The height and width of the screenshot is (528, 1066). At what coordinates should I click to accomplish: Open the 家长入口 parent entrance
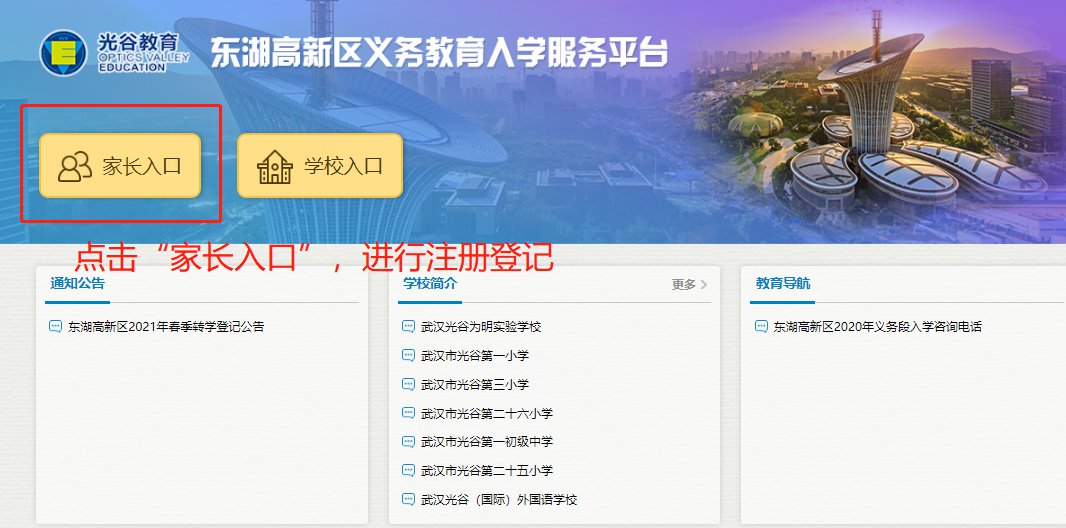pyautogui.click(x=120, y=166)
